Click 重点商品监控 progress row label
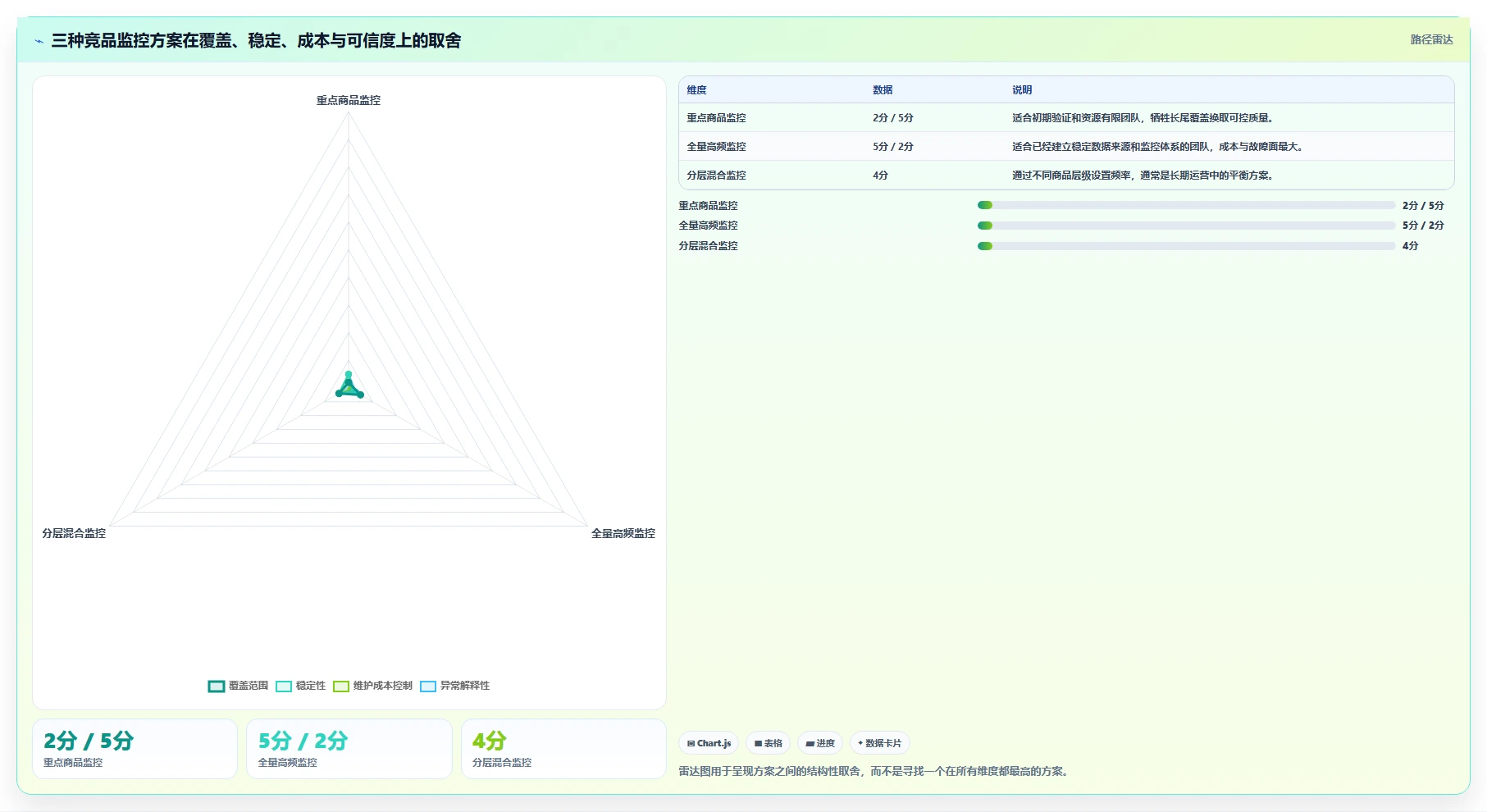 click(708, 206)
